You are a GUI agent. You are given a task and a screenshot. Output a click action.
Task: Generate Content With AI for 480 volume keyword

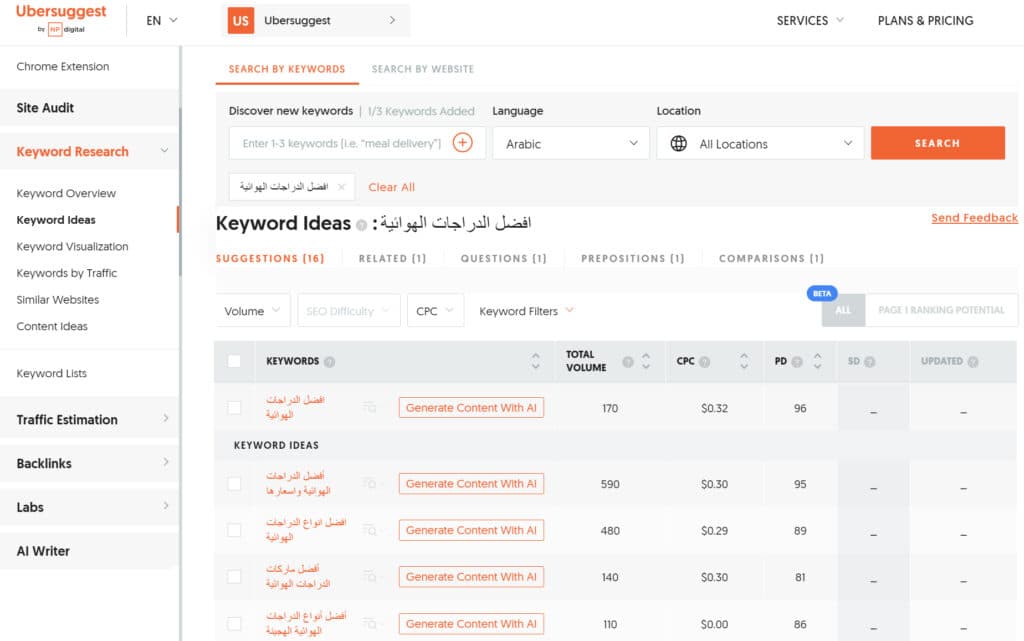471,530
